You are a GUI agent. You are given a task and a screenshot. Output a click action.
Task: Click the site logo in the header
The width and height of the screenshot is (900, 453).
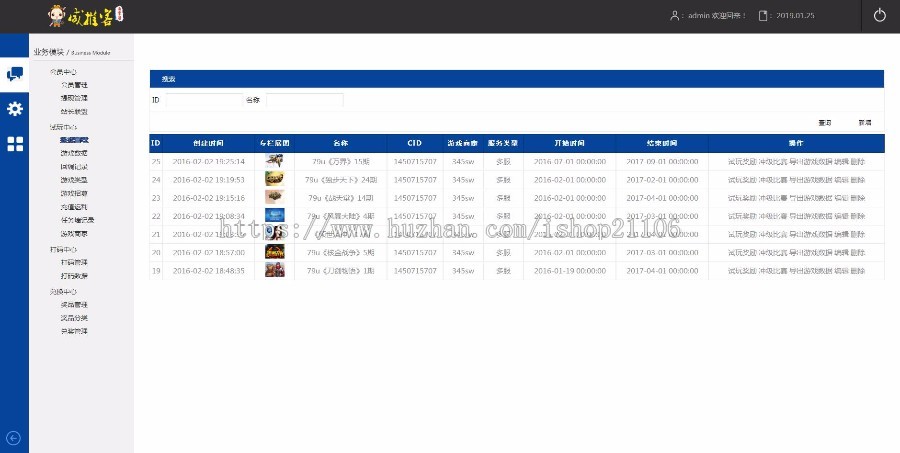pos(86,16)
